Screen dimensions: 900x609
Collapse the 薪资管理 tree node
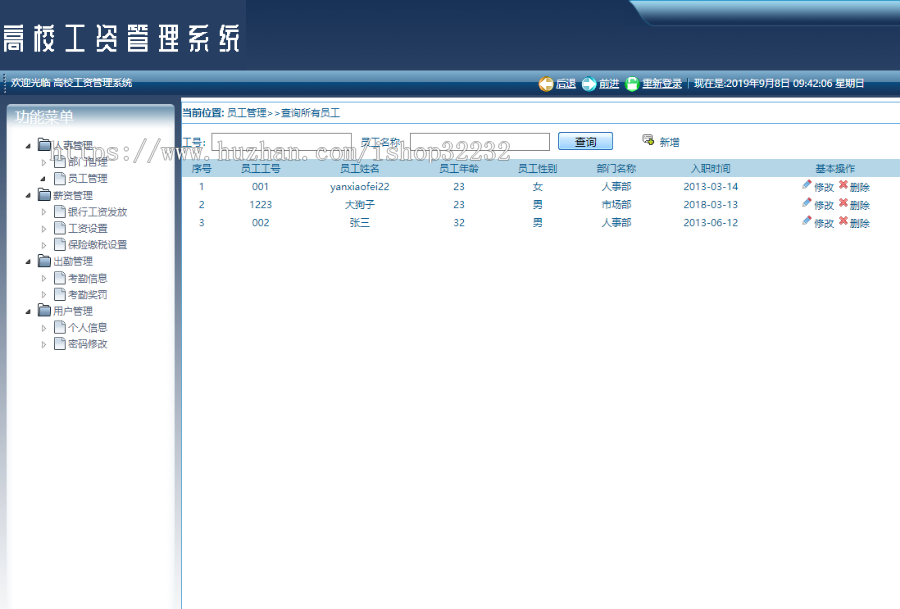(26, 196)
